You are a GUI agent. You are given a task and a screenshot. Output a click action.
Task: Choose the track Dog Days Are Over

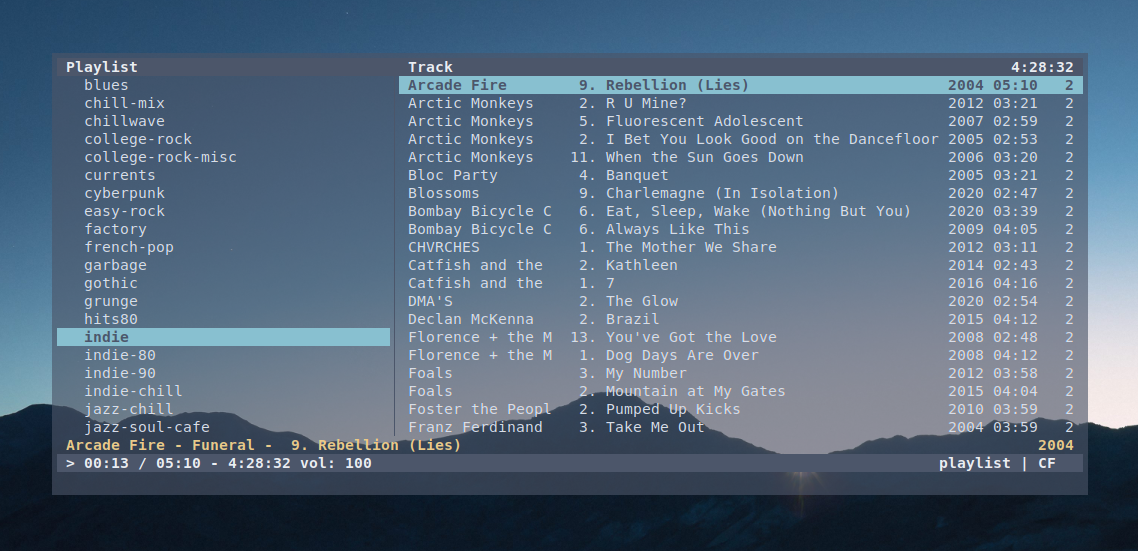point(682,355)
